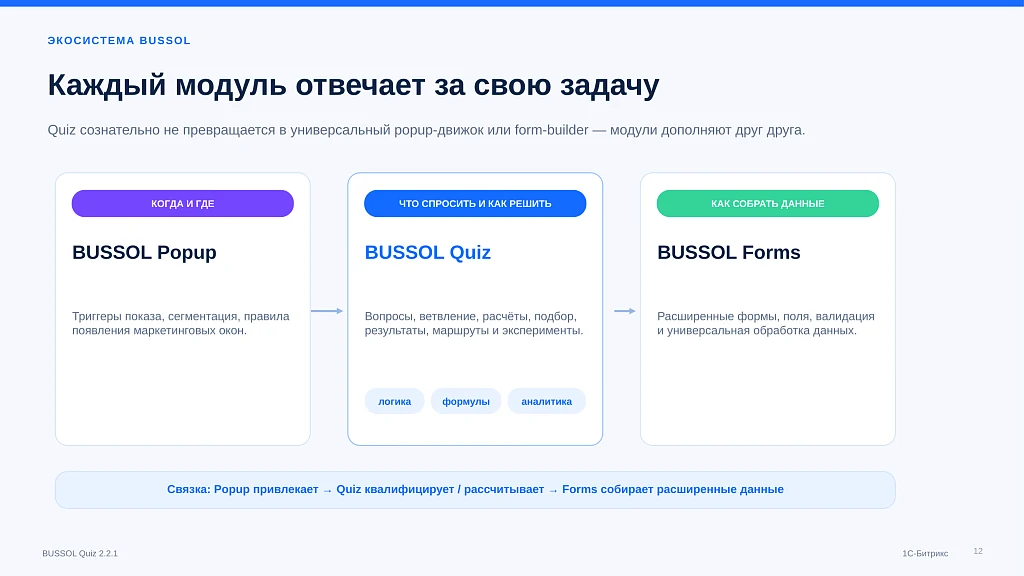Click the subtitle starting with 'Quiz сознательно не превращается'

(x=426, y=130)
